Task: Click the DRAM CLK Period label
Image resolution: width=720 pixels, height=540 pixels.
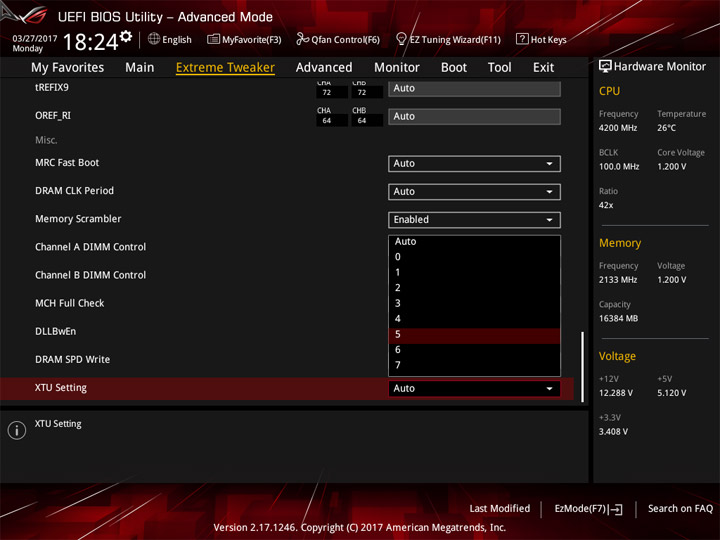Action: click(74, 191)
